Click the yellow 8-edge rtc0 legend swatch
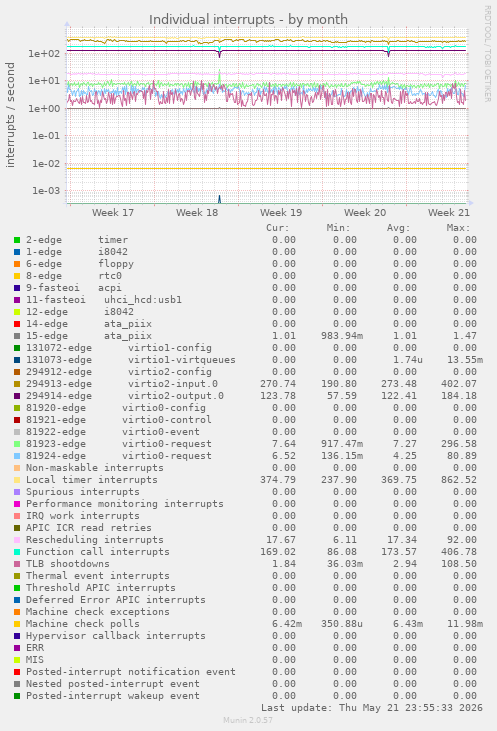 click(x=17, y=276)
